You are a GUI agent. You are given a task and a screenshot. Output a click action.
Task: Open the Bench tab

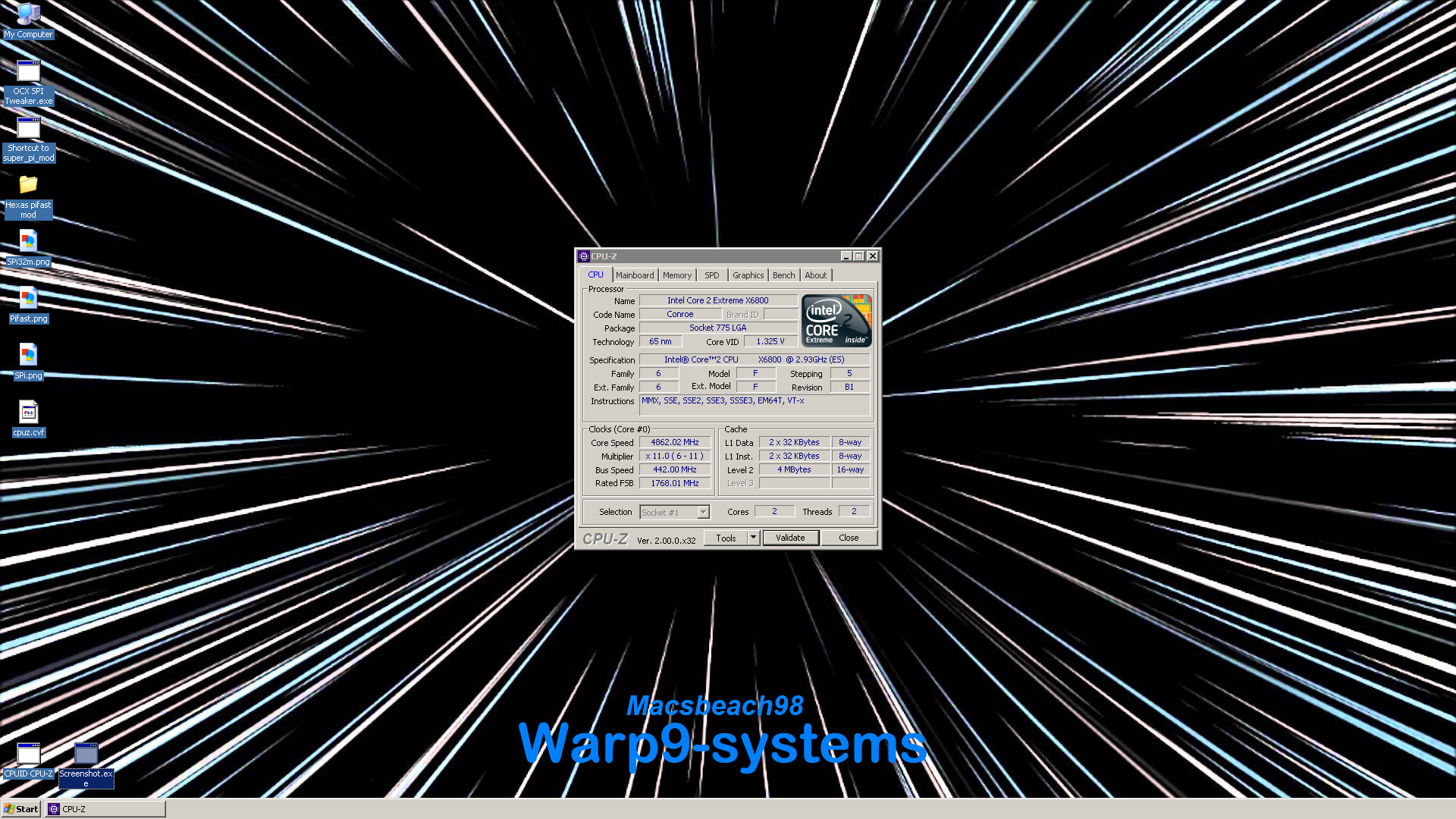point(784,275)
